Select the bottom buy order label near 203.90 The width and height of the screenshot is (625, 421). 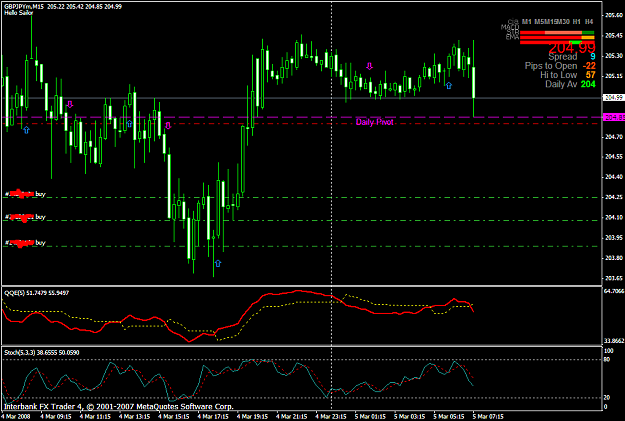click(25, 242)
